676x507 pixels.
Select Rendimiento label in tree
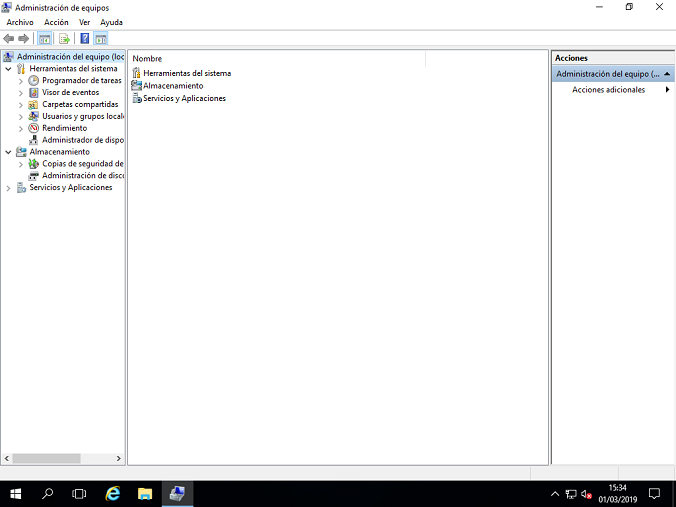(x=65, y=128)
